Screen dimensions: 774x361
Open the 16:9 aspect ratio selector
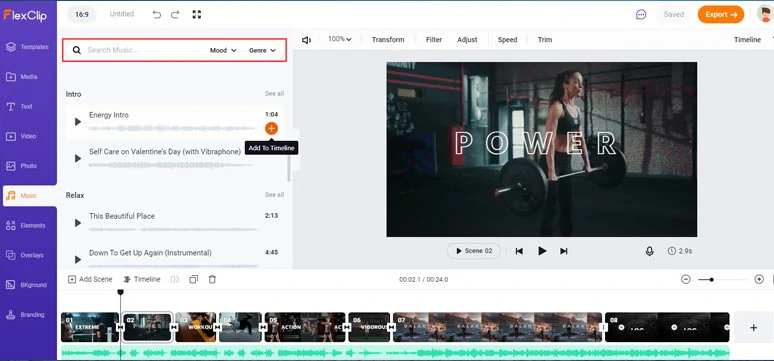point(81,14)
